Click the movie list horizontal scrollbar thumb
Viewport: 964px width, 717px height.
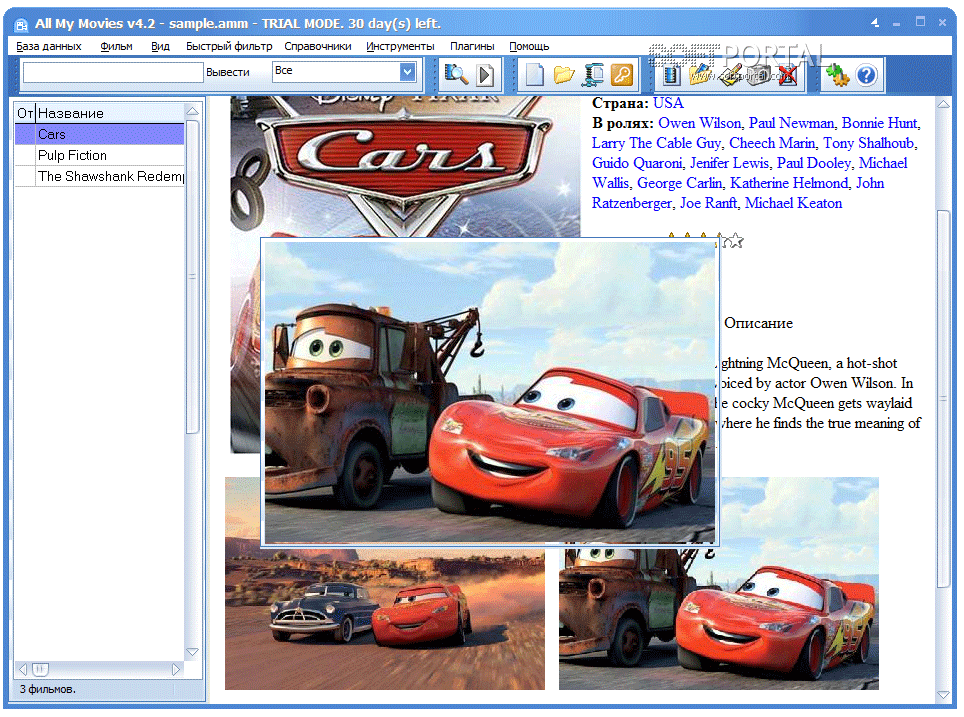pyautogui.click(x=40, y=669)
